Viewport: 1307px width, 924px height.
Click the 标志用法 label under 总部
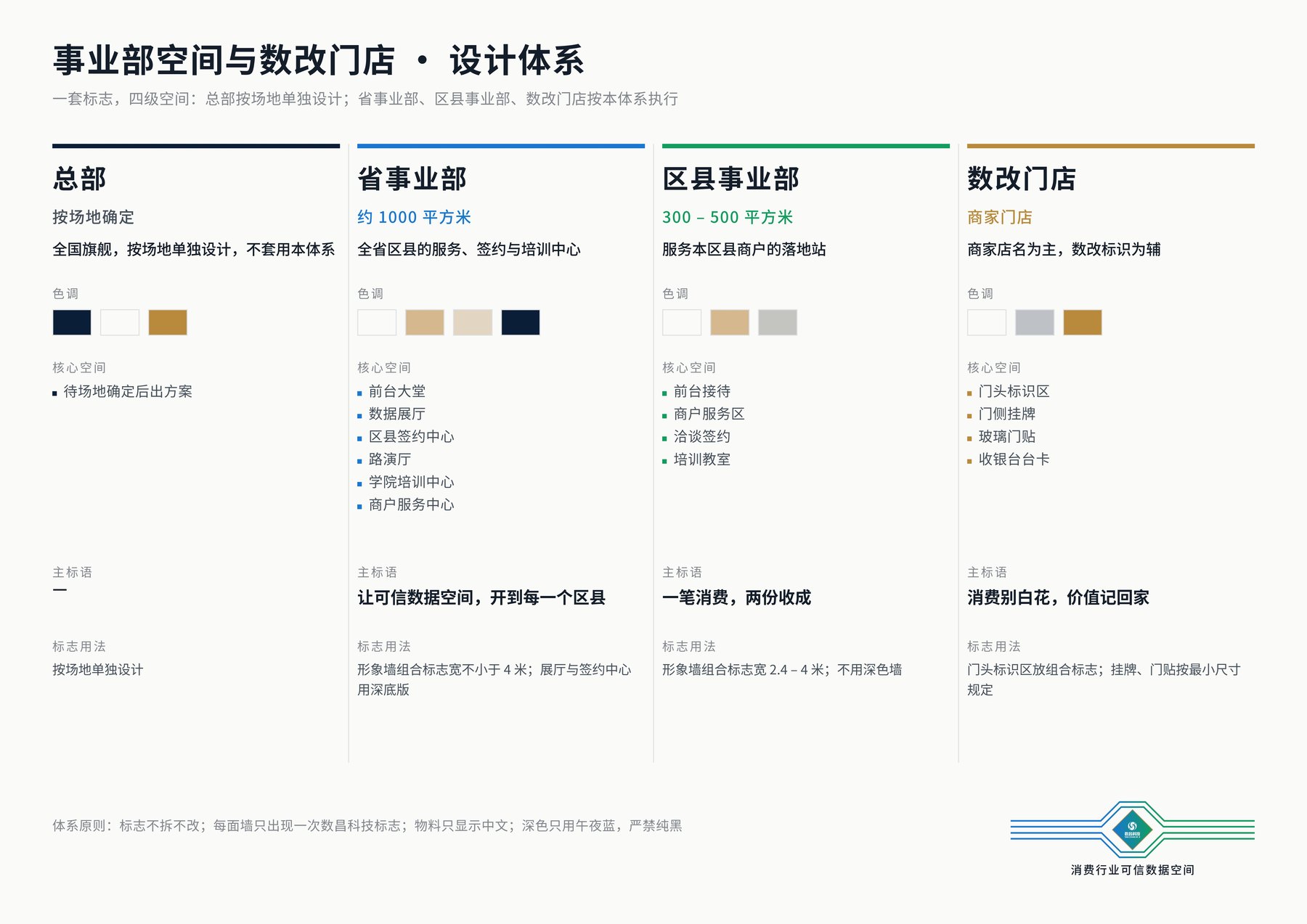(x=79, y=646)
